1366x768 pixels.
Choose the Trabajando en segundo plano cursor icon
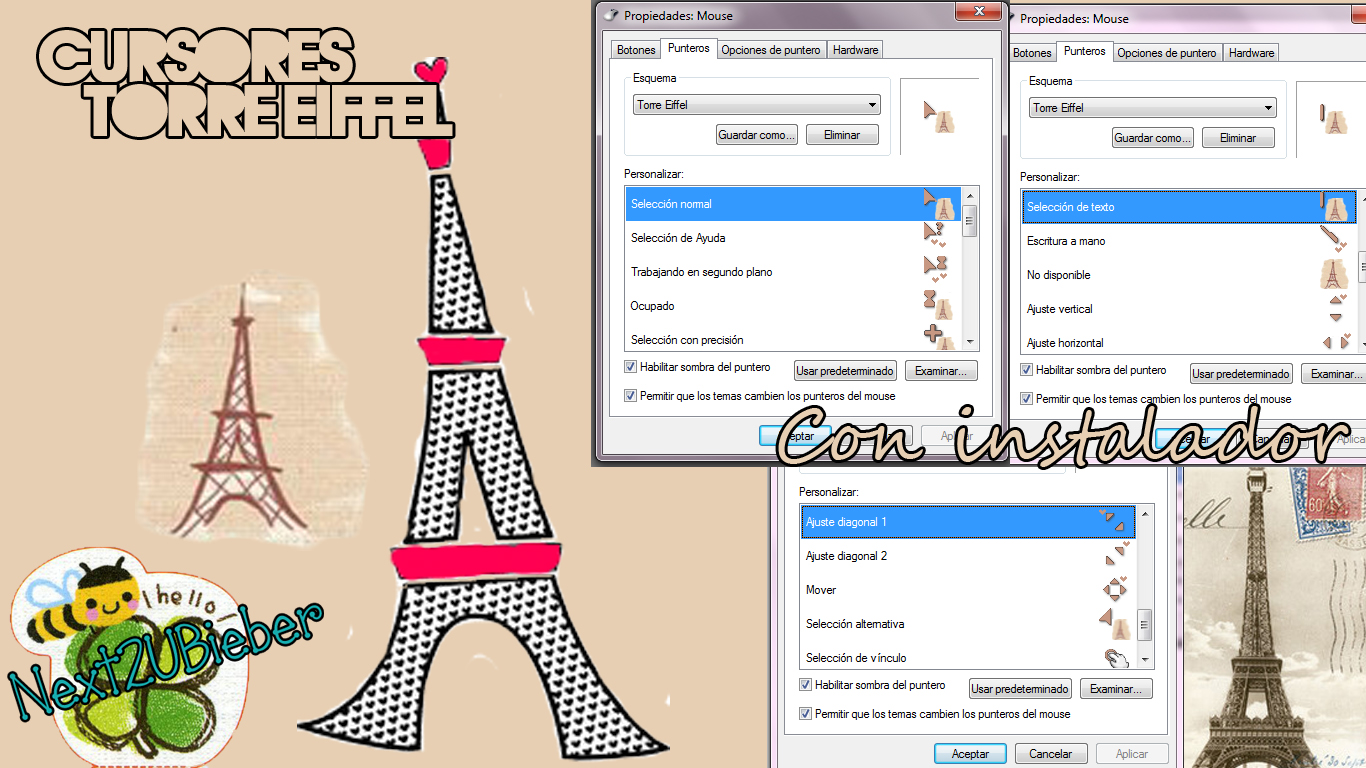point(935,269)
